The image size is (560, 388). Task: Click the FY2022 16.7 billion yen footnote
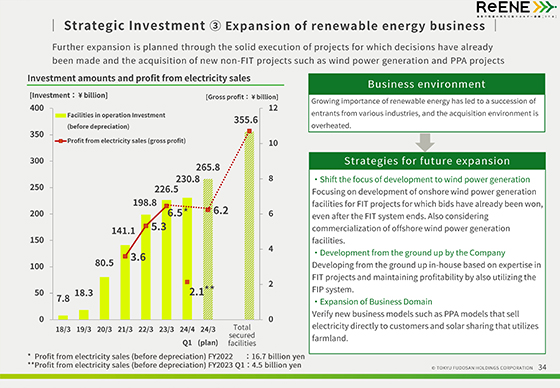(x=166, y=357)
